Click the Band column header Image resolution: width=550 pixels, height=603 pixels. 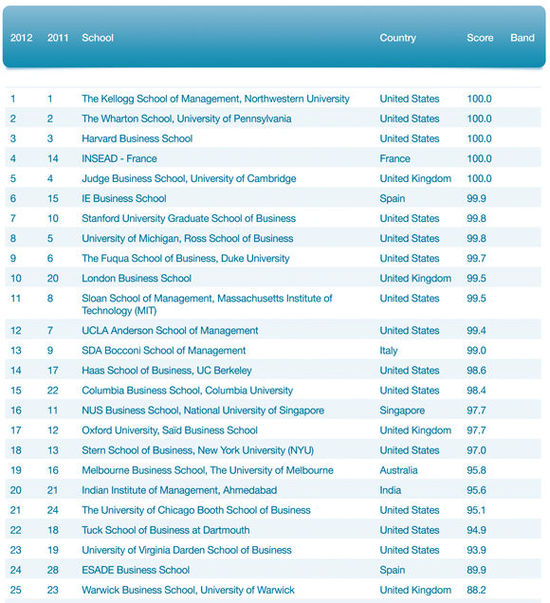coord(522,38)
